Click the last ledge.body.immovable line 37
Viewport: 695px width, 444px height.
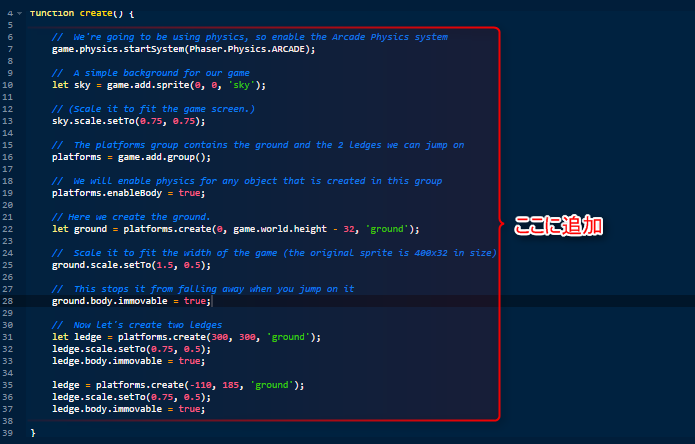tap(129, 409)
